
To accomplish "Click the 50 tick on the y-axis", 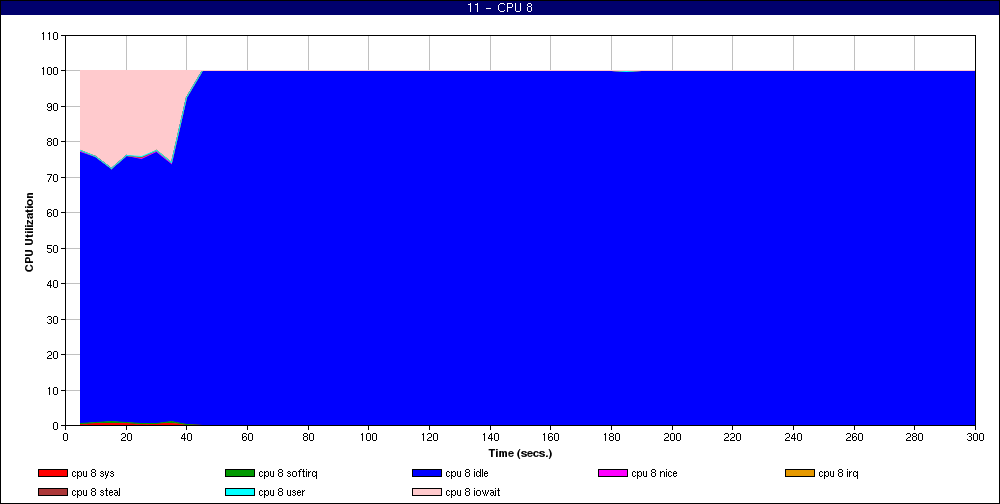I will (54, 248).
